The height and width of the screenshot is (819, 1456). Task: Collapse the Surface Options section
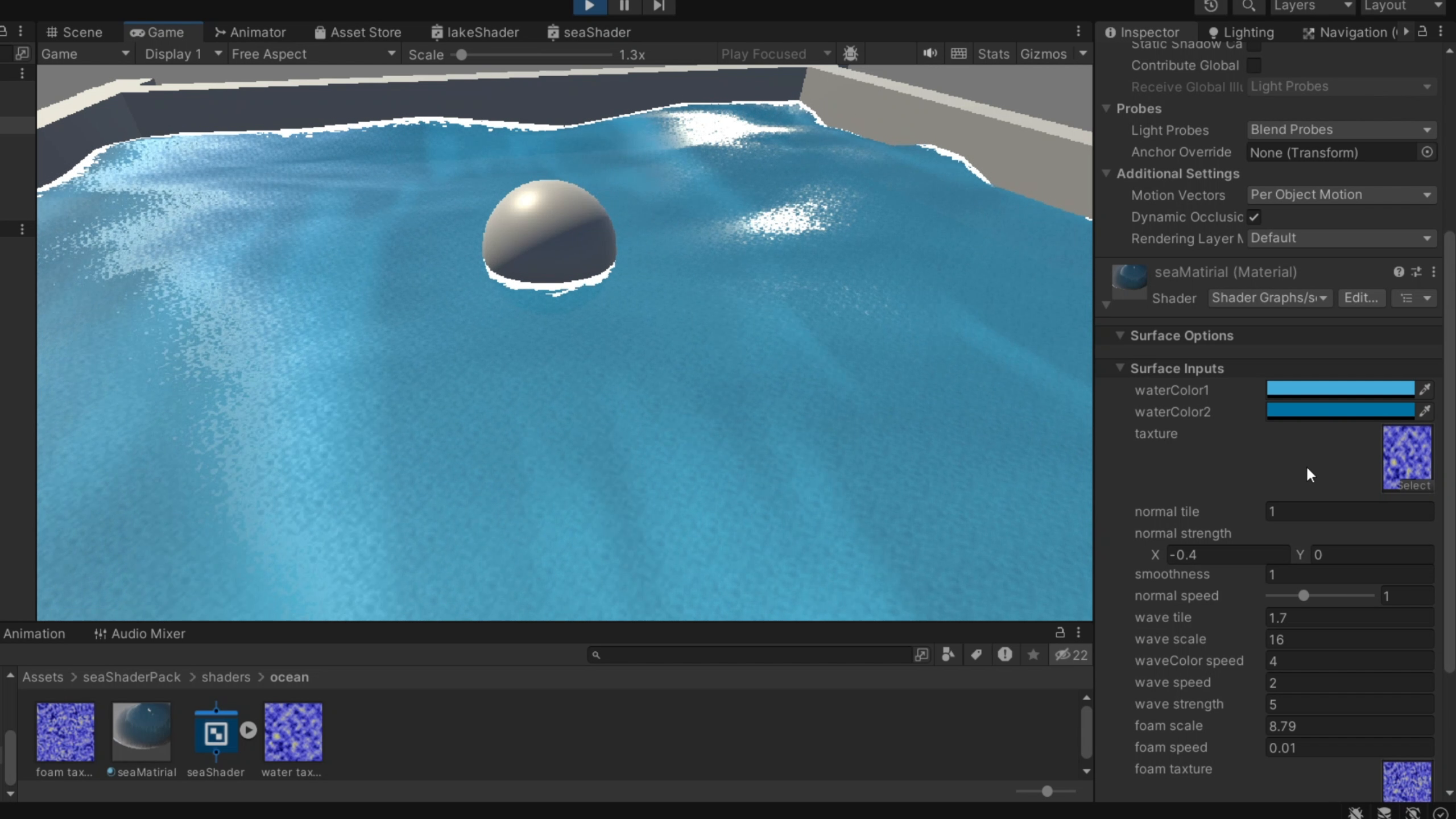coord(1119,335)
